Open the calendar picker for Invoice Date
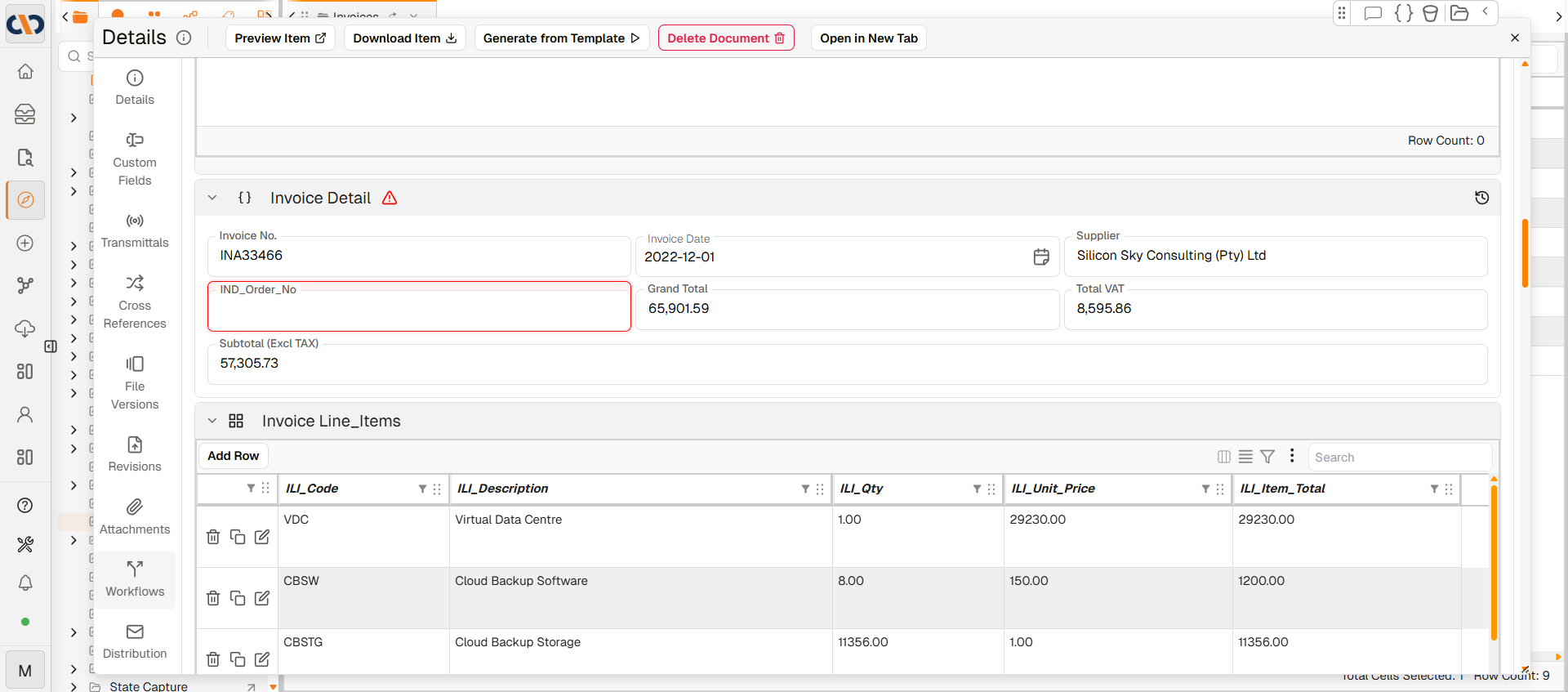Screen dimensions: 1568x692 click(x=1040, y=257)
